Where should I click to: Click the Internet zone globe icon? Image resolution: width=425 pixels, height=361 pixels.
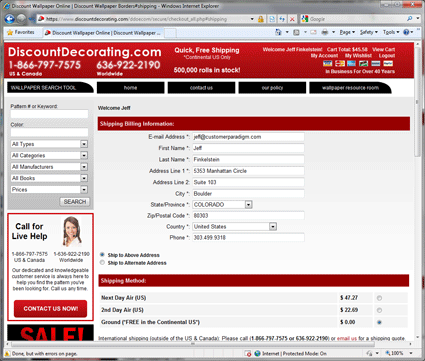pos(257,353)
